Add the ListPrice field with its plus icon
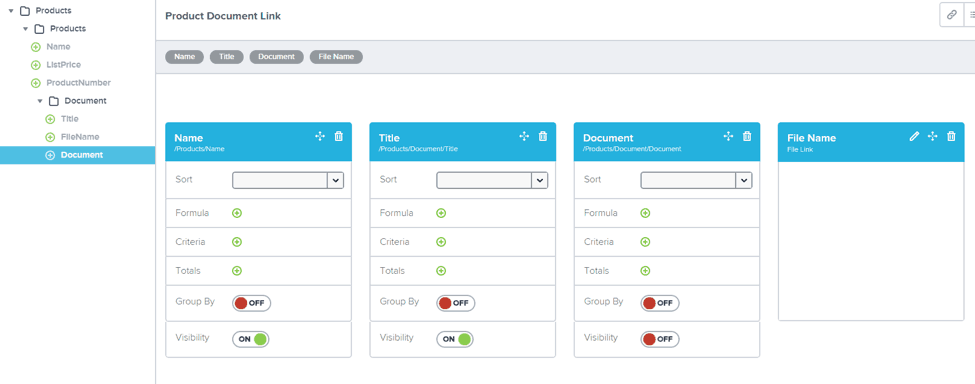975x384 pixels. [35, 65]
